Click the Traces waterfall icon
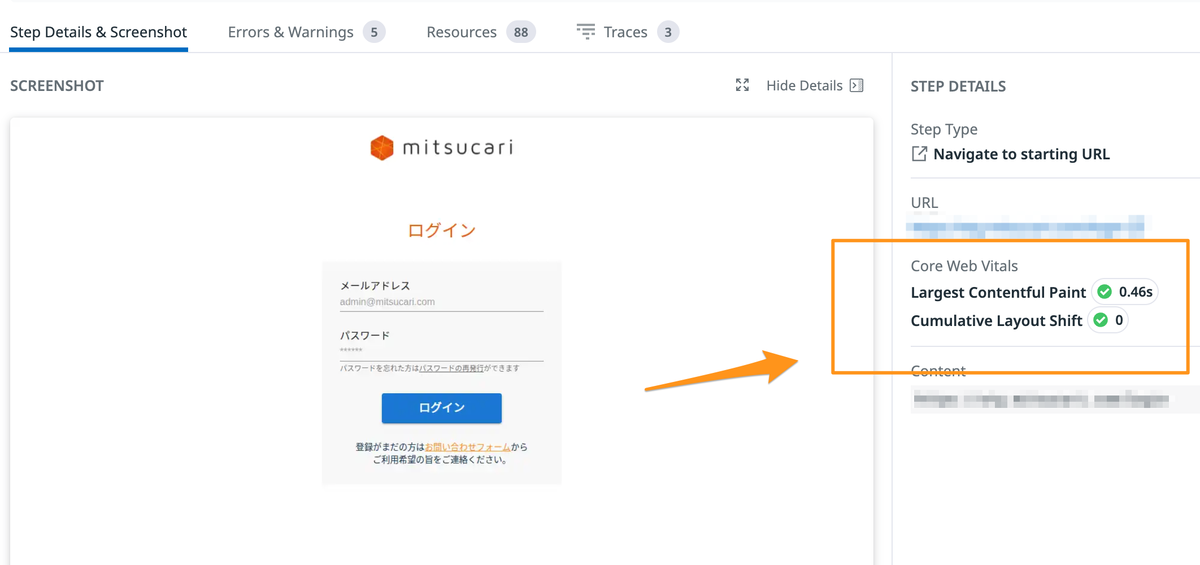Image resolution: width=1200 pixels, height=565 pixels. [586, 32]
